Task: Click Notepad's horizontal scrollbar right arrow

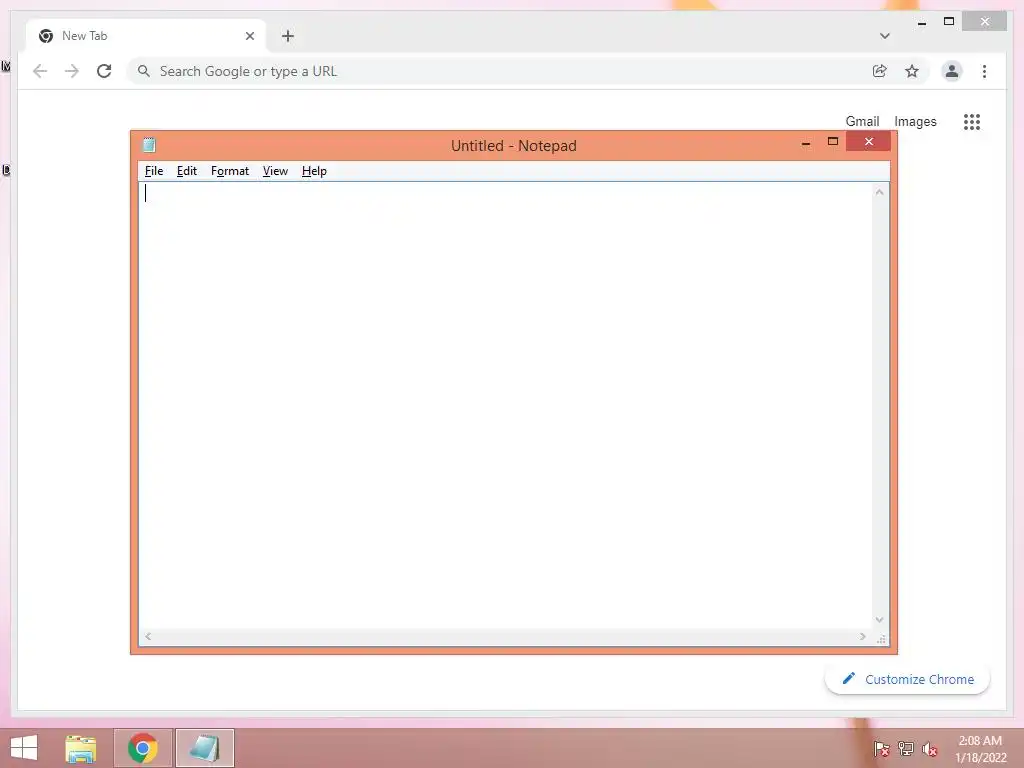Action: (x=863, y=637)
